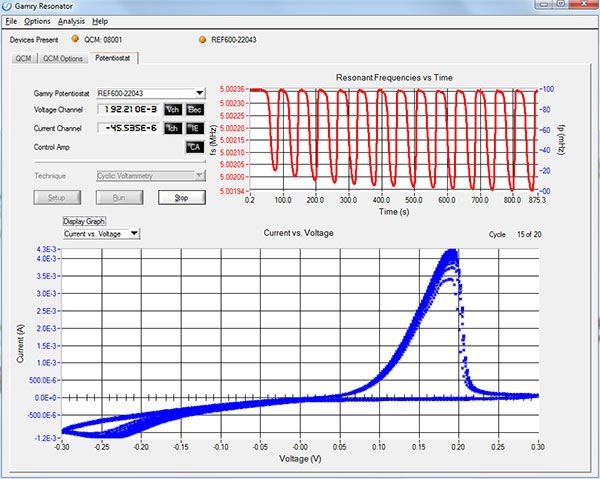600x479 pixels.
Task: Toggle the CA control amp indicator
Action: click(x=194, y=147)
